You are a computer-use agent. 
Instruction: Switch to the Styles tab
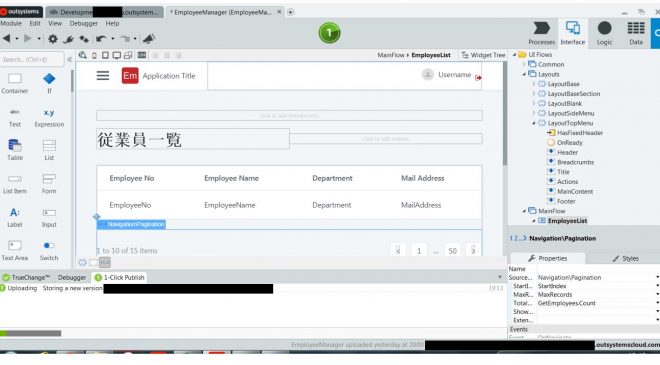click(625, 258)
